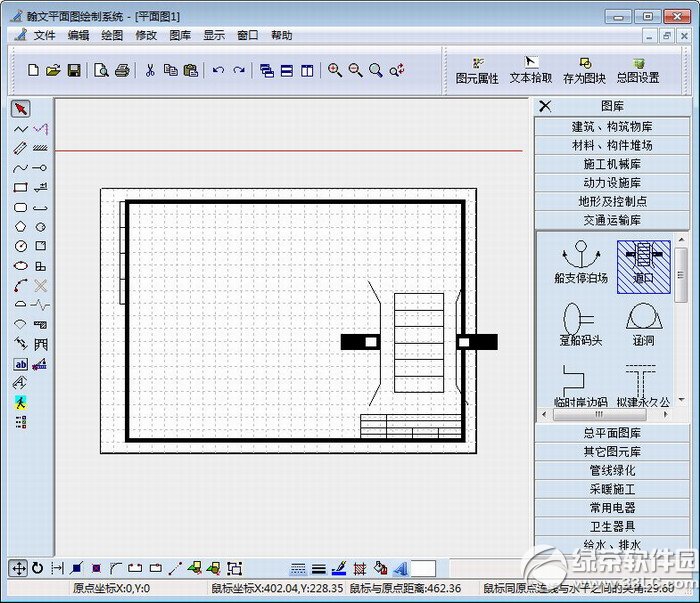
Task: Click the white color swatch box
Action: [423, 569]
